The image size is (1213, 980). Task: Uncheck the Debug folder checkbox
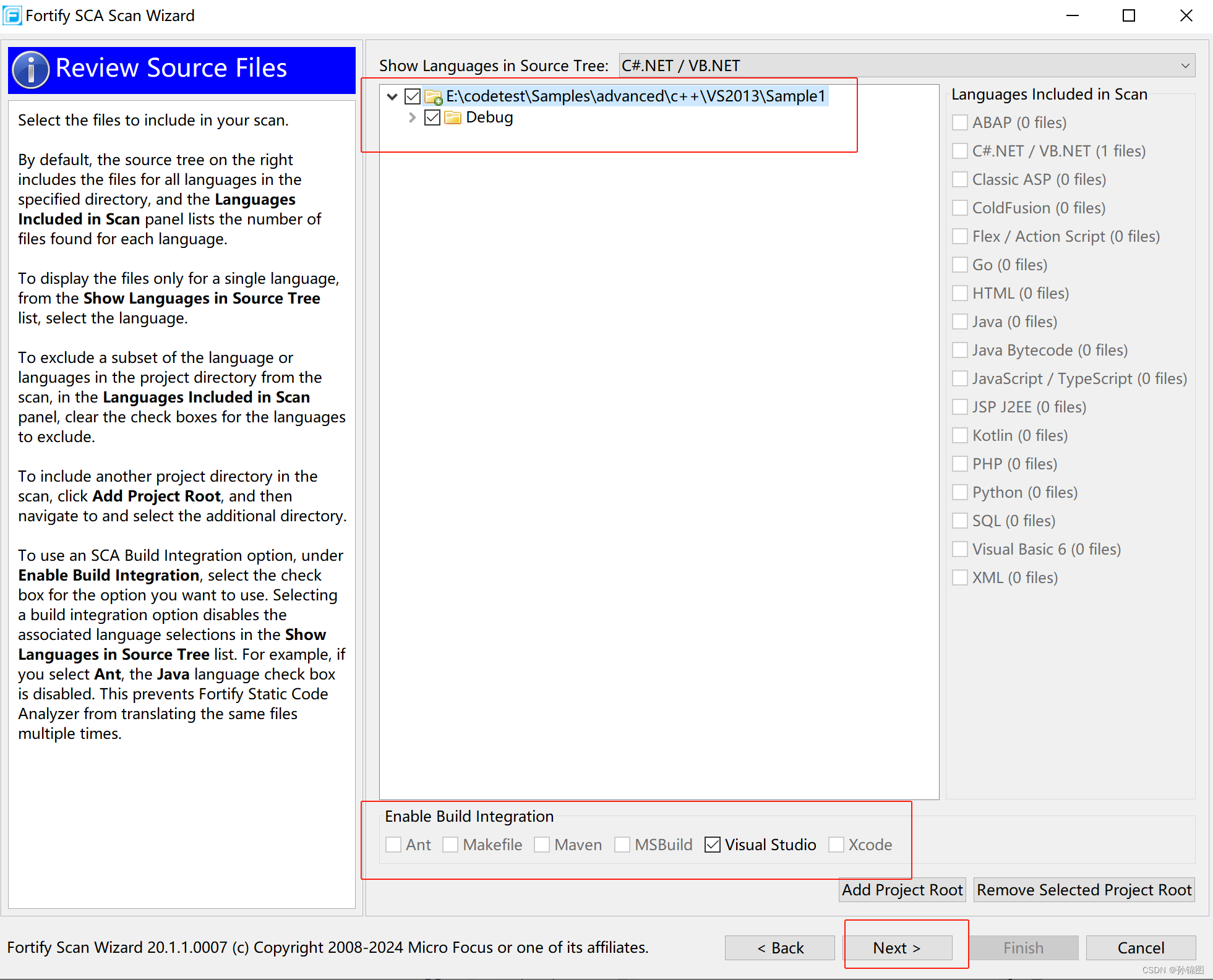pos(432,117)
